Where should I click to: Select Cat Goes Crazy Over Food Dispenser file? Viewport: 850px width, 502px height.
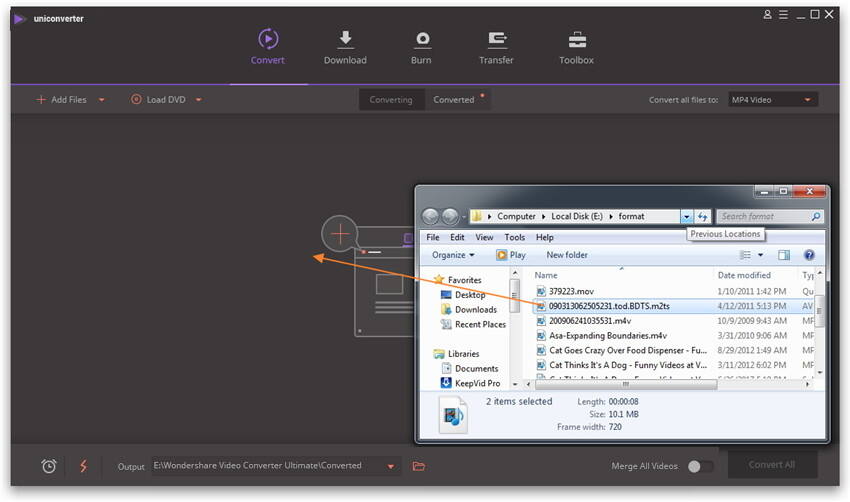coord(622,350)
